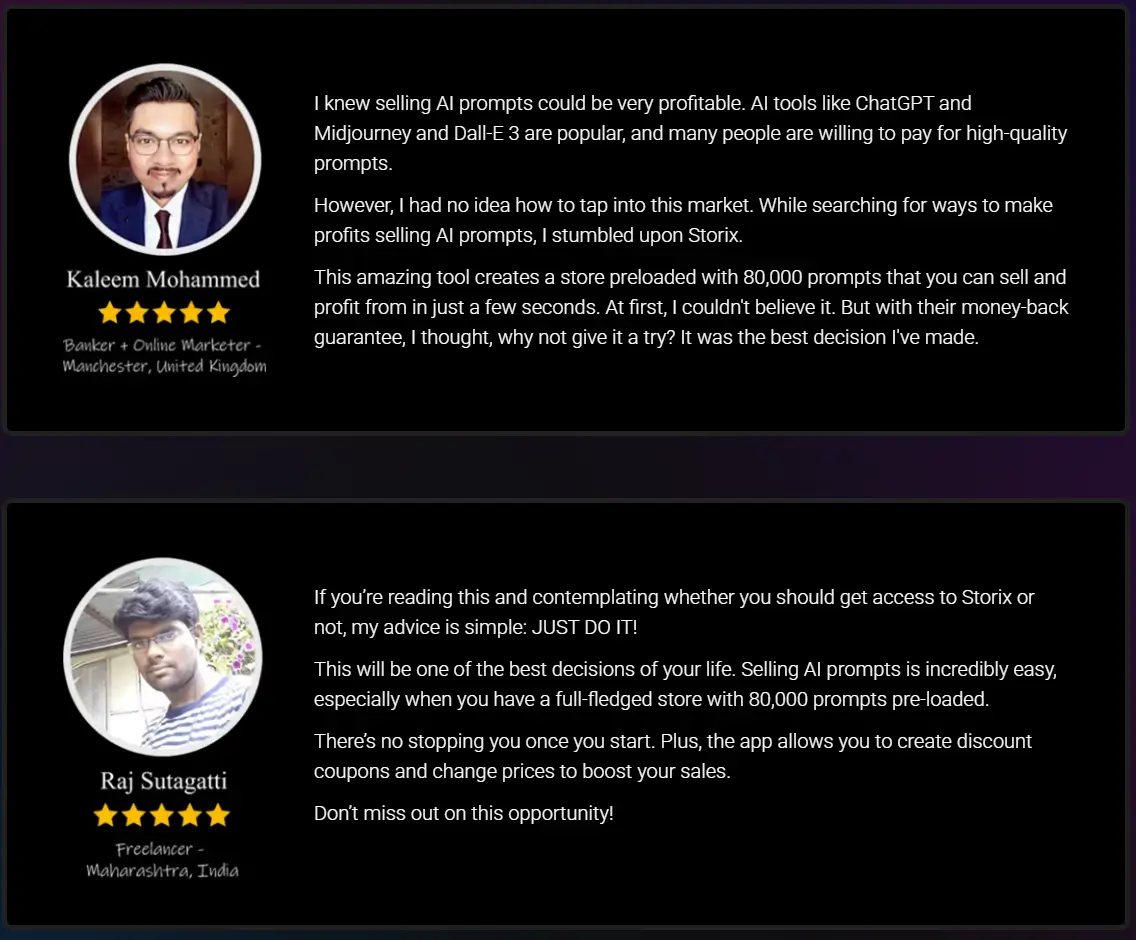1136x940 pixels.
Task: Click Kaleem Mohammed's profile photo
Action: [x=165, y=159]
